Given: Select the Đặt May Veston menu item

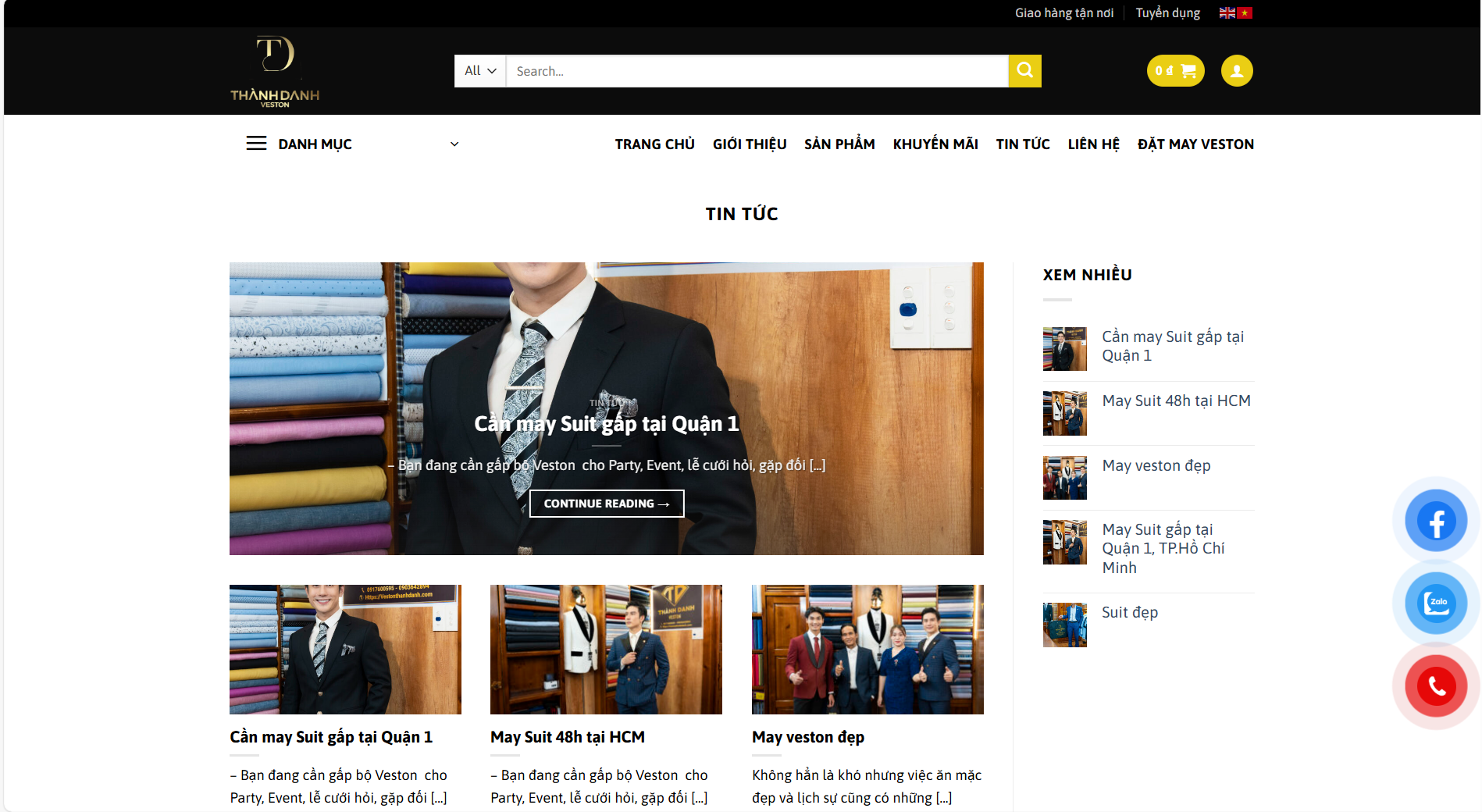Looking at the screenshot, I should click(x=1195, y=144).
